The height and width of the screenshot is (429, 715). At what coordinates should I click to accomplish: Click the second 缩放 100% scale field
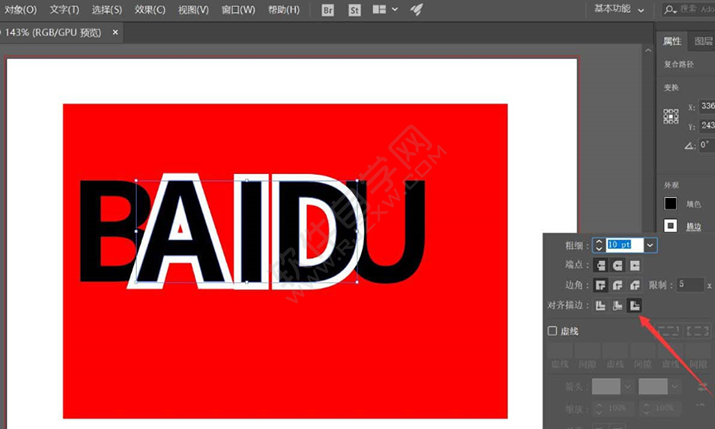tap(661, 408)
